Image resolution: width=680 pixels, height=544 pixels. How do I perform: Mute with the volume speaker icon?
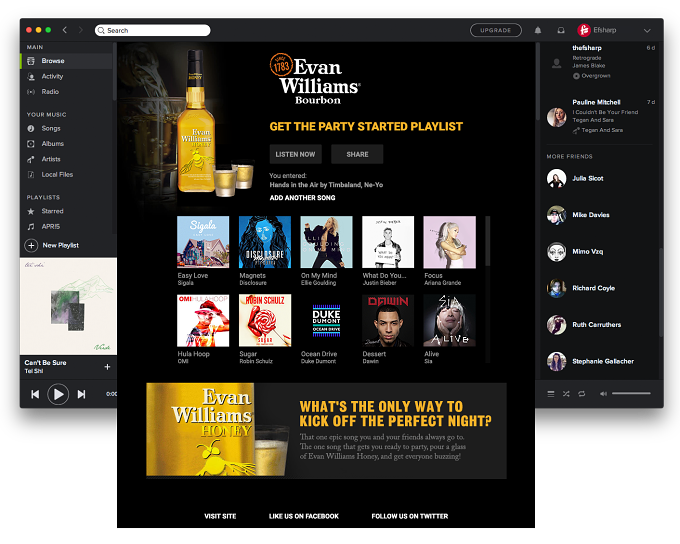click(x=603, y=394)
